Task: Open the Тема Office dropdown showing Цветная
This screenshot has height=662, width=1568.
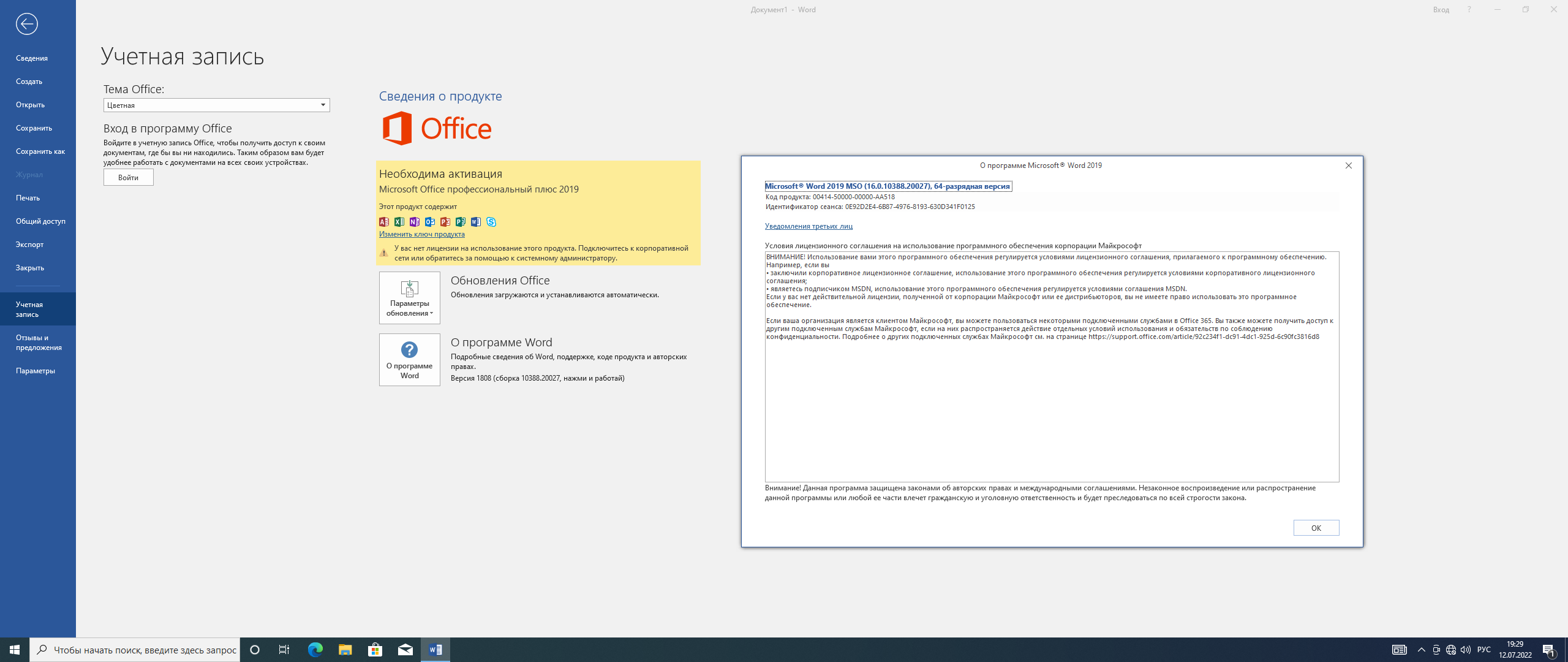Action: [216, 105]
